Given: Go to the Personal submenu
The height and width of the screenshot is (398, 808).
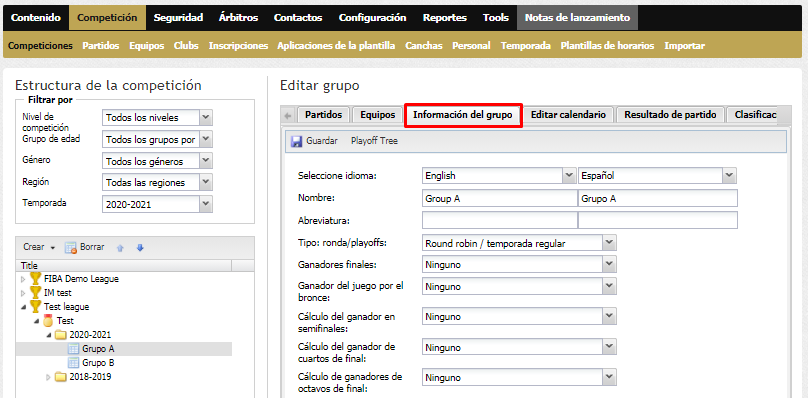Looking at the screenshot, I should pyautogui.click(x=472, y=45).
